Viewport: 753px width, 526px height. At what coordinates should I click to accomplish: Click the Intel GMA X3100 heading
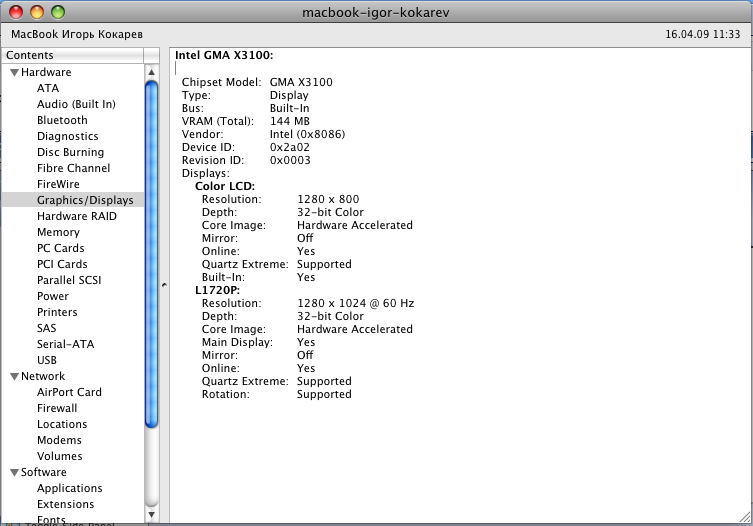[224, 55]
